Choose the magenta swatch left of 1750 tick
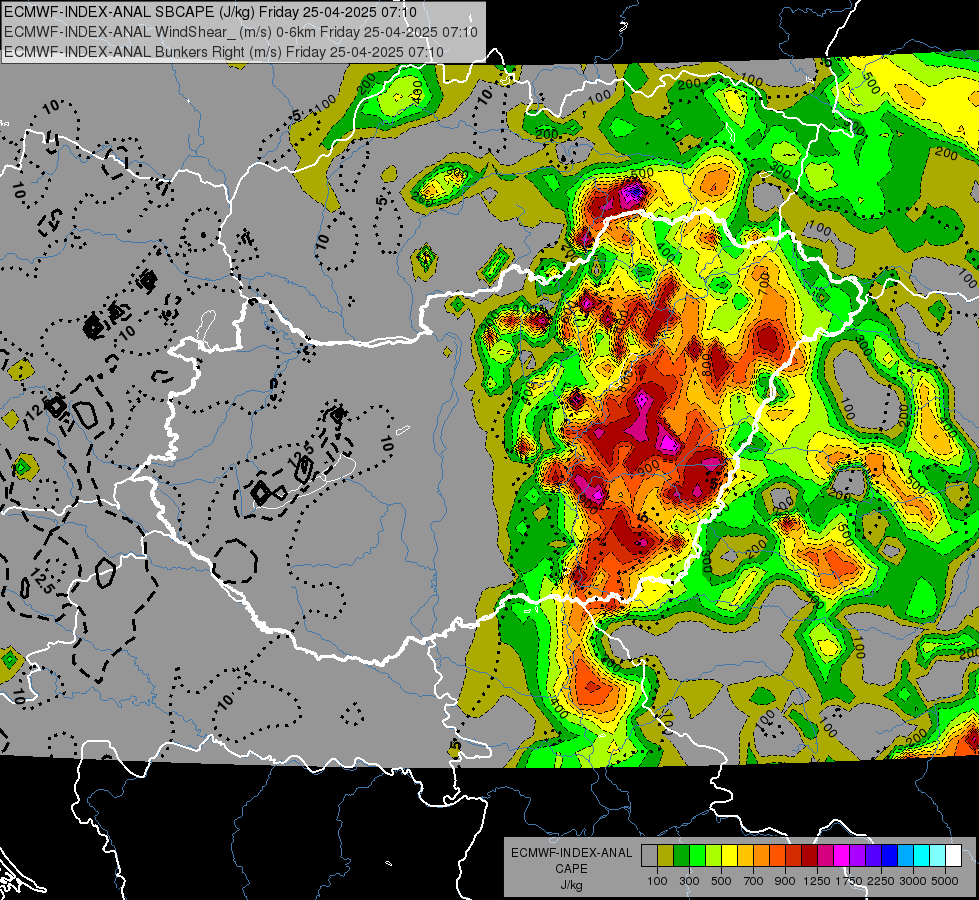Image resolution: width=979 pixels, height=900 pixels. 842,855
